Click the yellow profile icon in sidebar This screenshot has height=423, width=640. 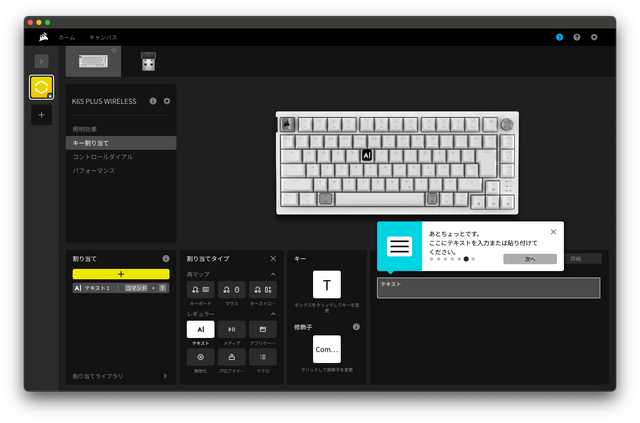[x=41, y=87]
